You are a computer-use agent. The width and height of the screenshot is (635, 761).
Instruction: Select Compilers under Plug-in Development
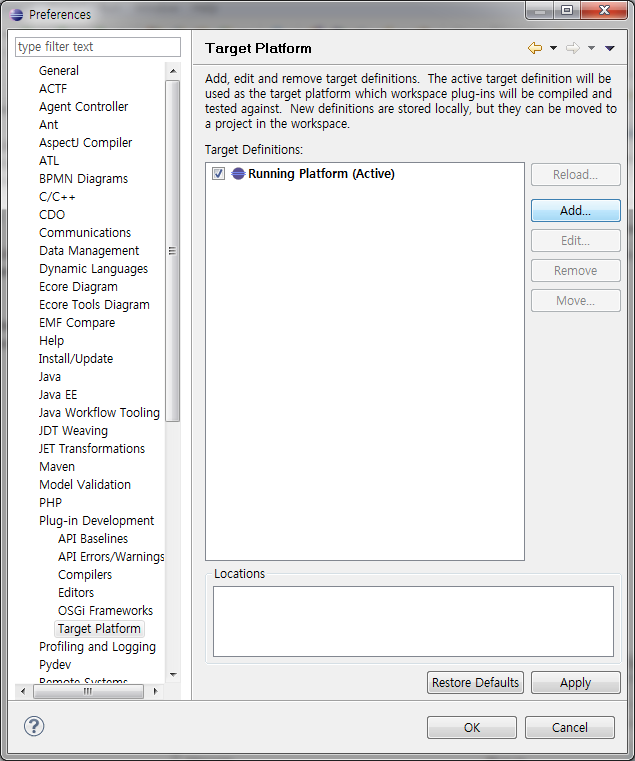[x=85, y=575]
